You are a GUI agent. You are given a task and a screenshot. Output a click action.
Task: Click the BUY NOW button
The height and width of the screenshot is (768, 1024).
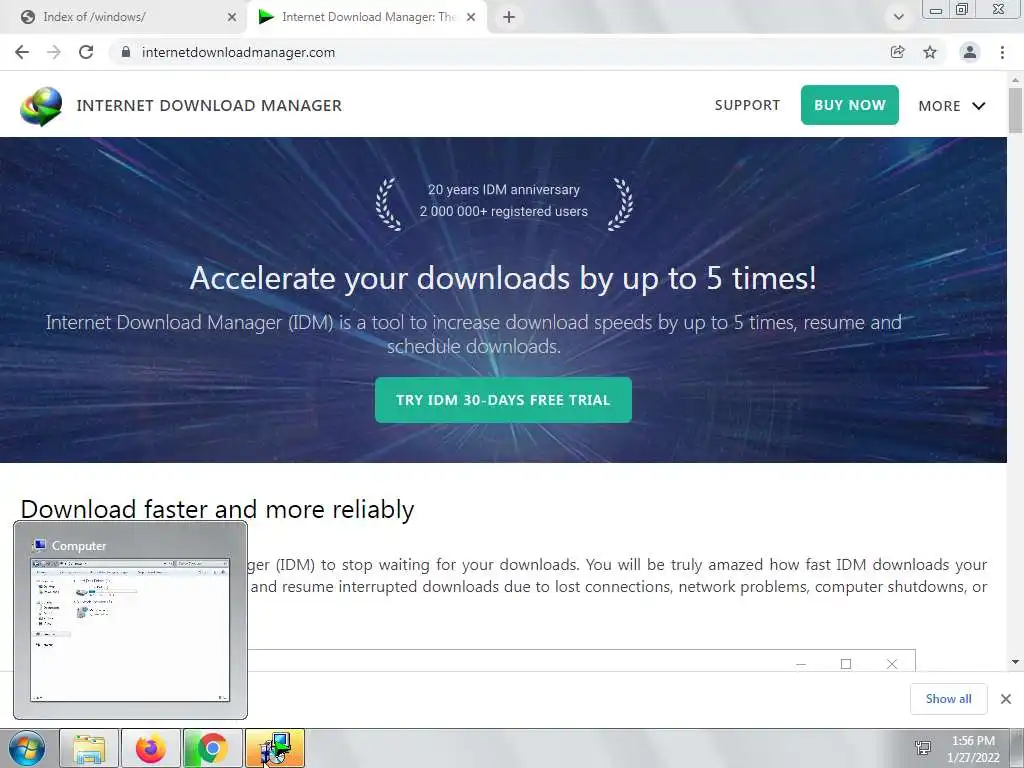click(x=850, y=105)
